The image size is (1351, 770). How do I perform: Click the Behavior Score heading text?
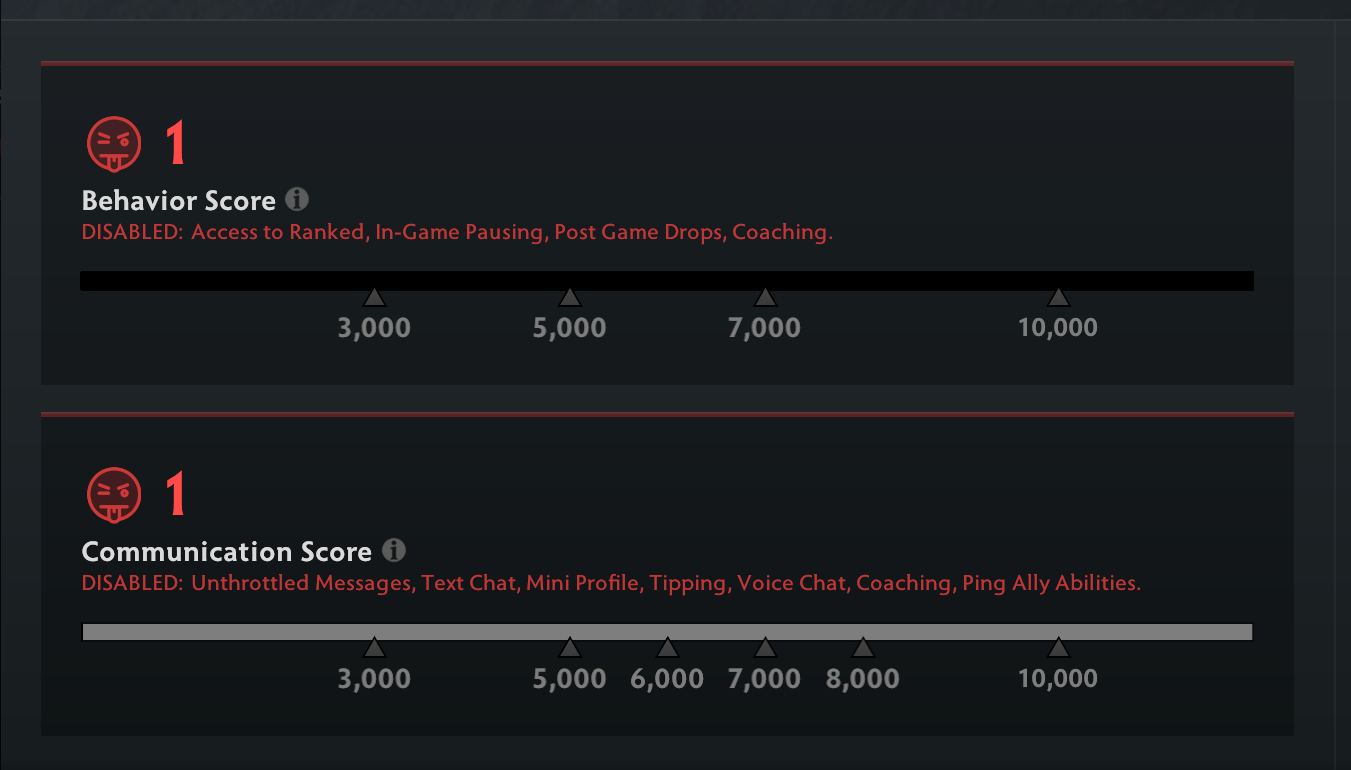[179, 201]
